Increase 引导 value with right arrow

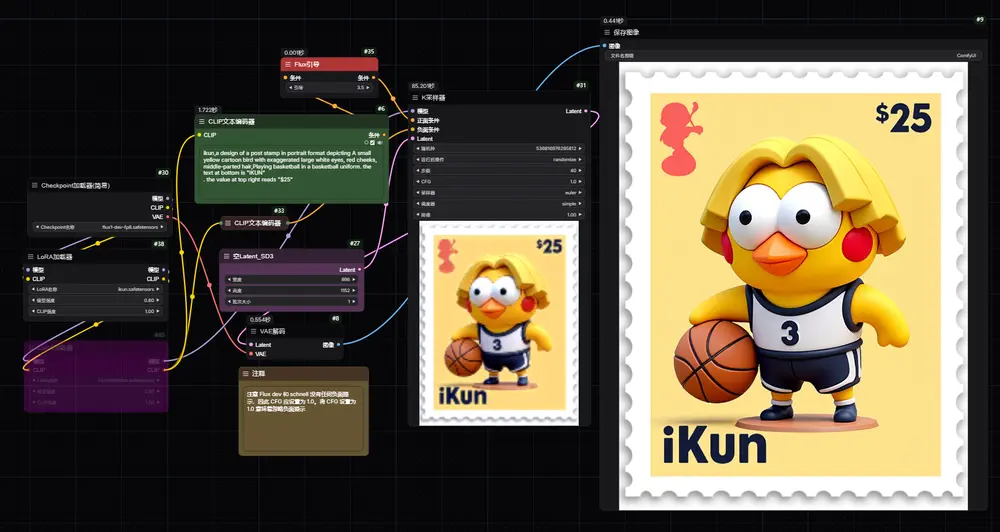369,87
